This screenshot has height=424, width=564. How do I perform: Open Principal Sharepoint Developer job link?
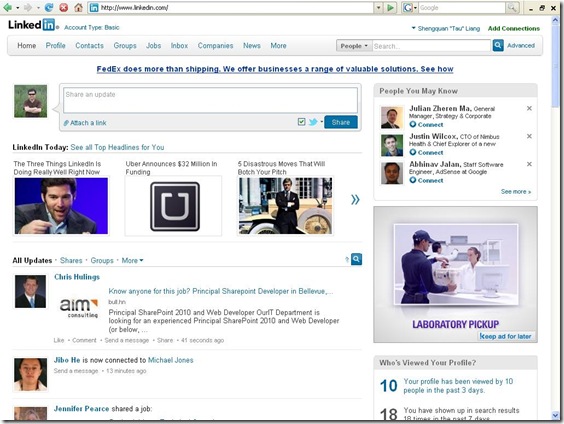pos(221,291)
